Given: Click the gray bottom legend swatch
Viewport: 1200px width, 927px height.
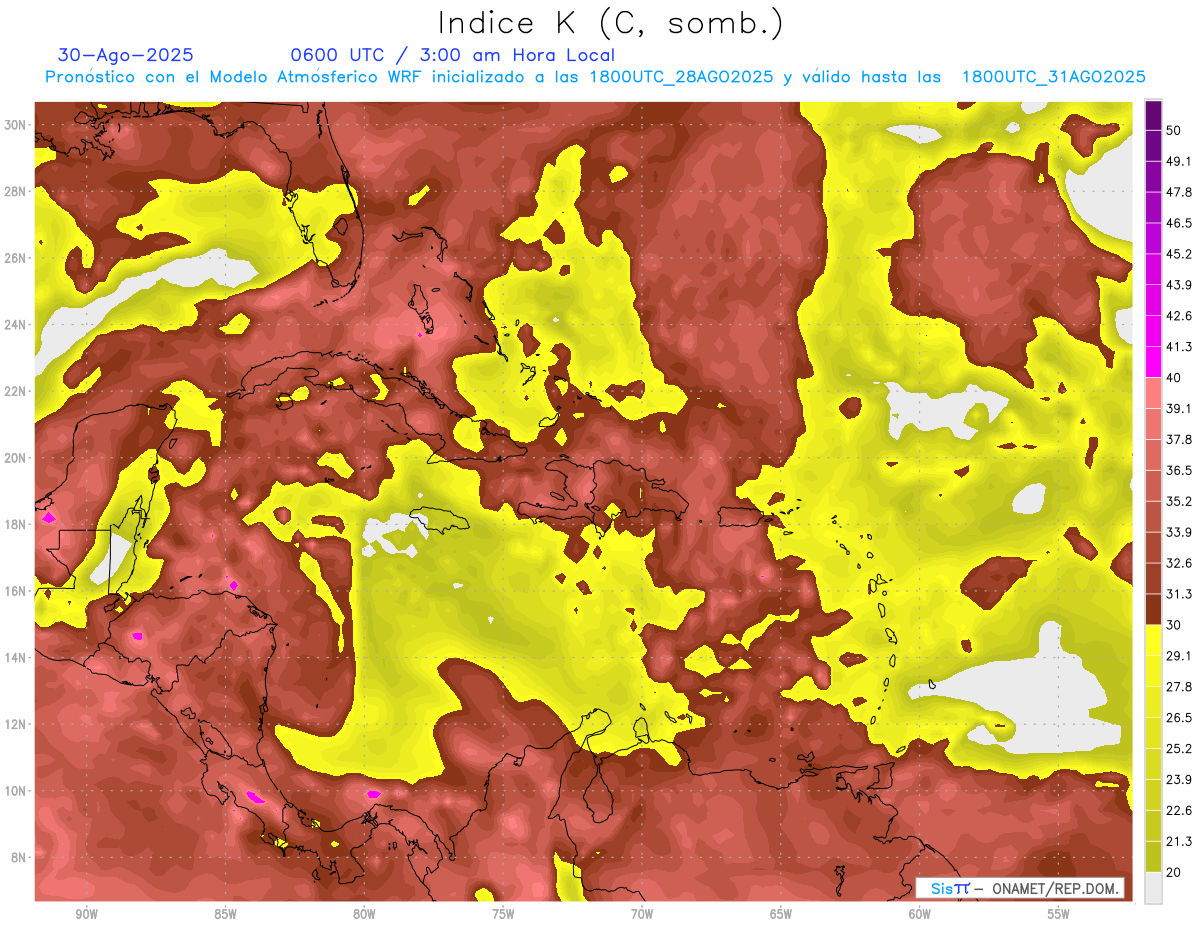Looking at the screenshot, I should point(1153,887).
